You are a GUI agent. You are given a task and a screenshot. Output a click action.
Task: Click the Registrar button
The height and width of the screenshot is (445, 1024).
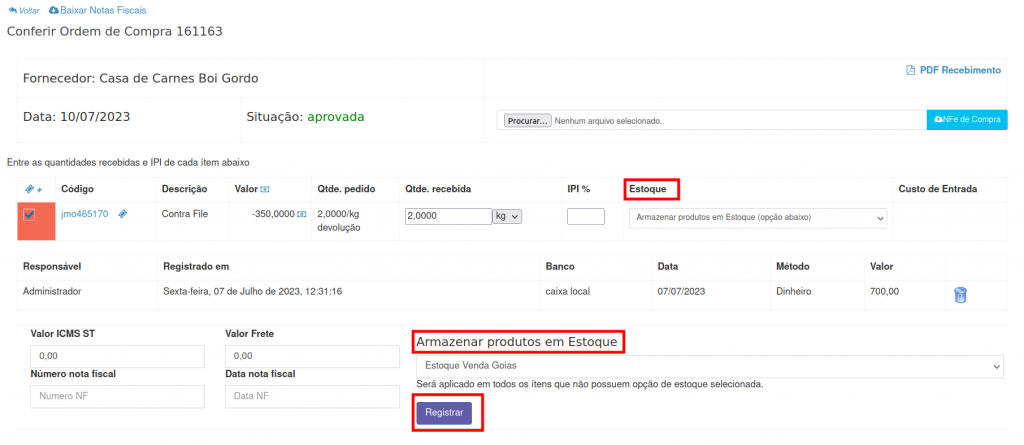(x=443, y=412)
